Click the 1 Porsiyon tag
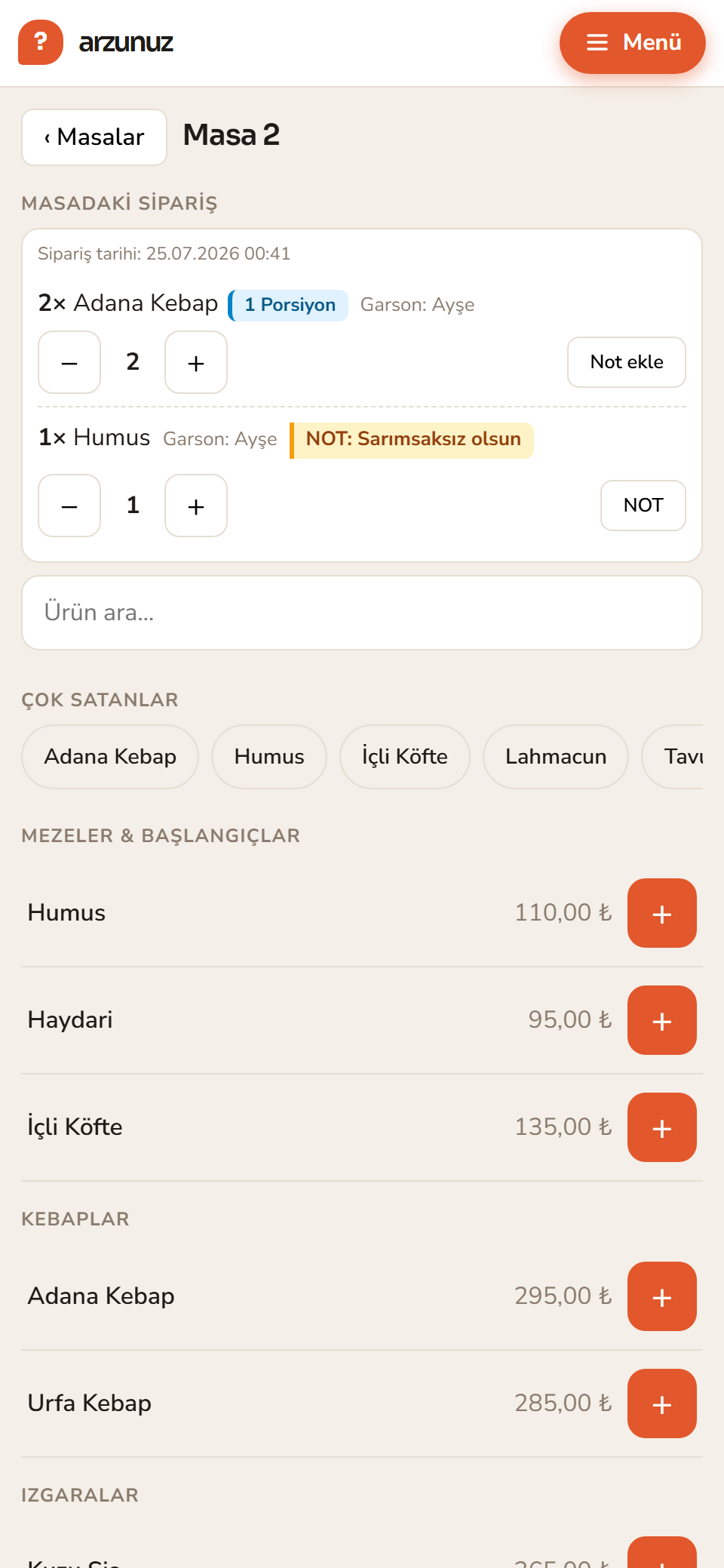This screenshot has width=724, height=1568. click(289, 305)
